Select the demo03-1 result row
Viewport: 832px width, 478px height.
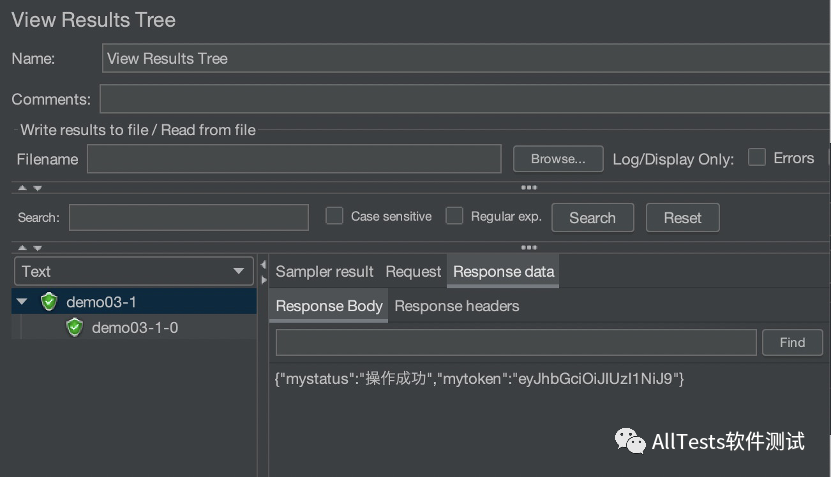coord(134,301)
